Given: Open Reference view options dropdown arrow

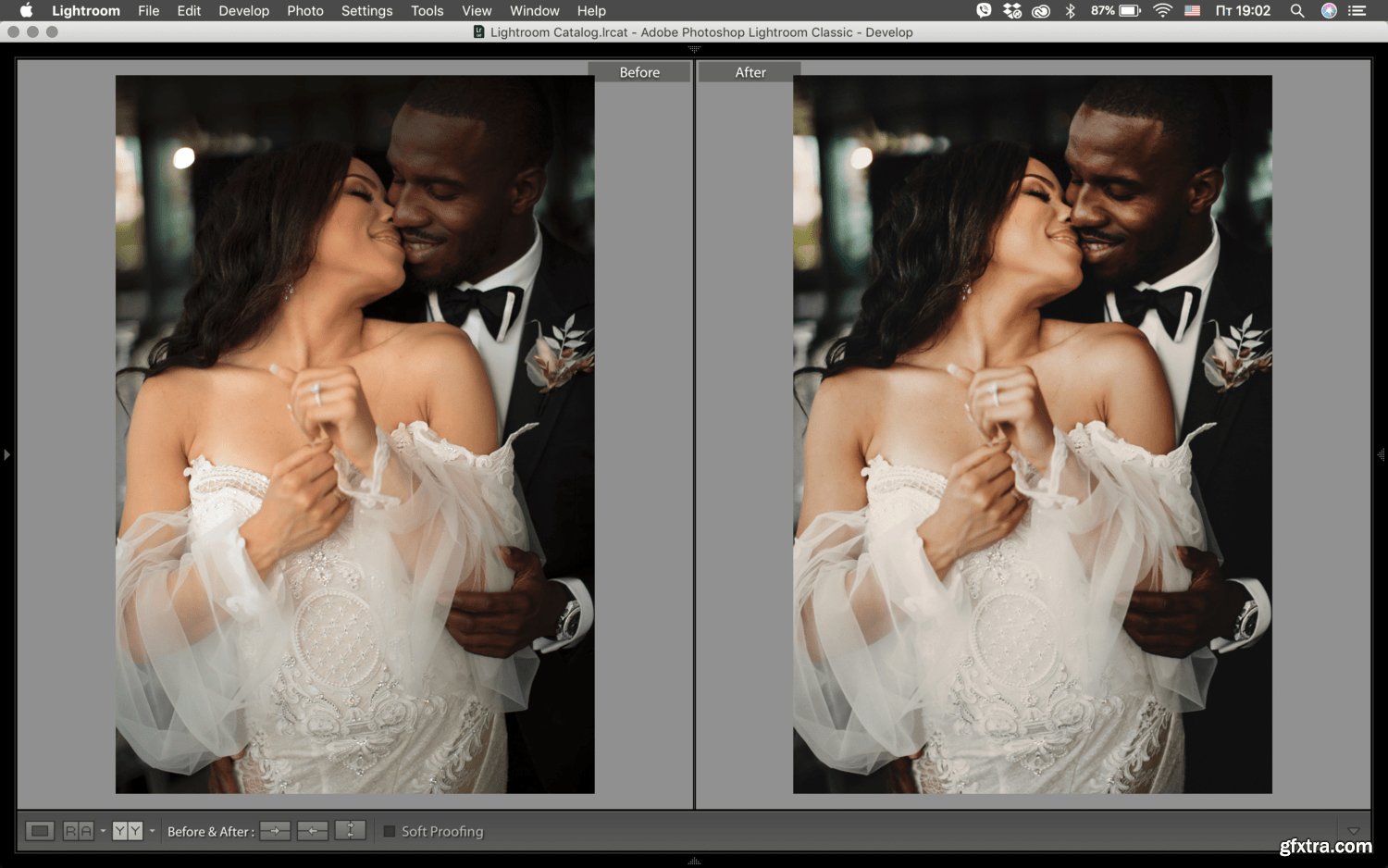Looking at the screenshot, I should (x=103, y=831).
